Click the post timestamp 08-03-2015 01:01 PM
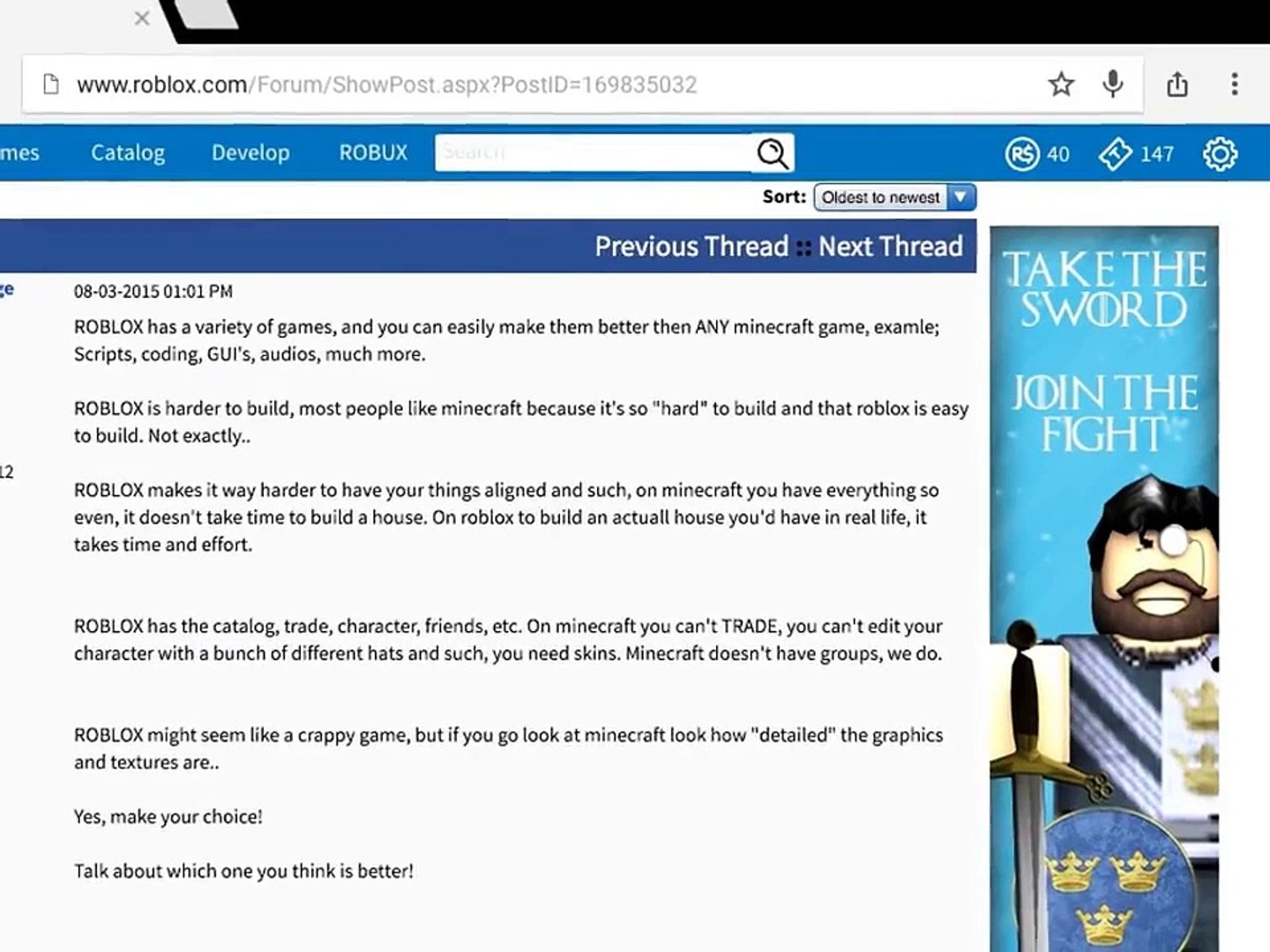 coord(153,292)
